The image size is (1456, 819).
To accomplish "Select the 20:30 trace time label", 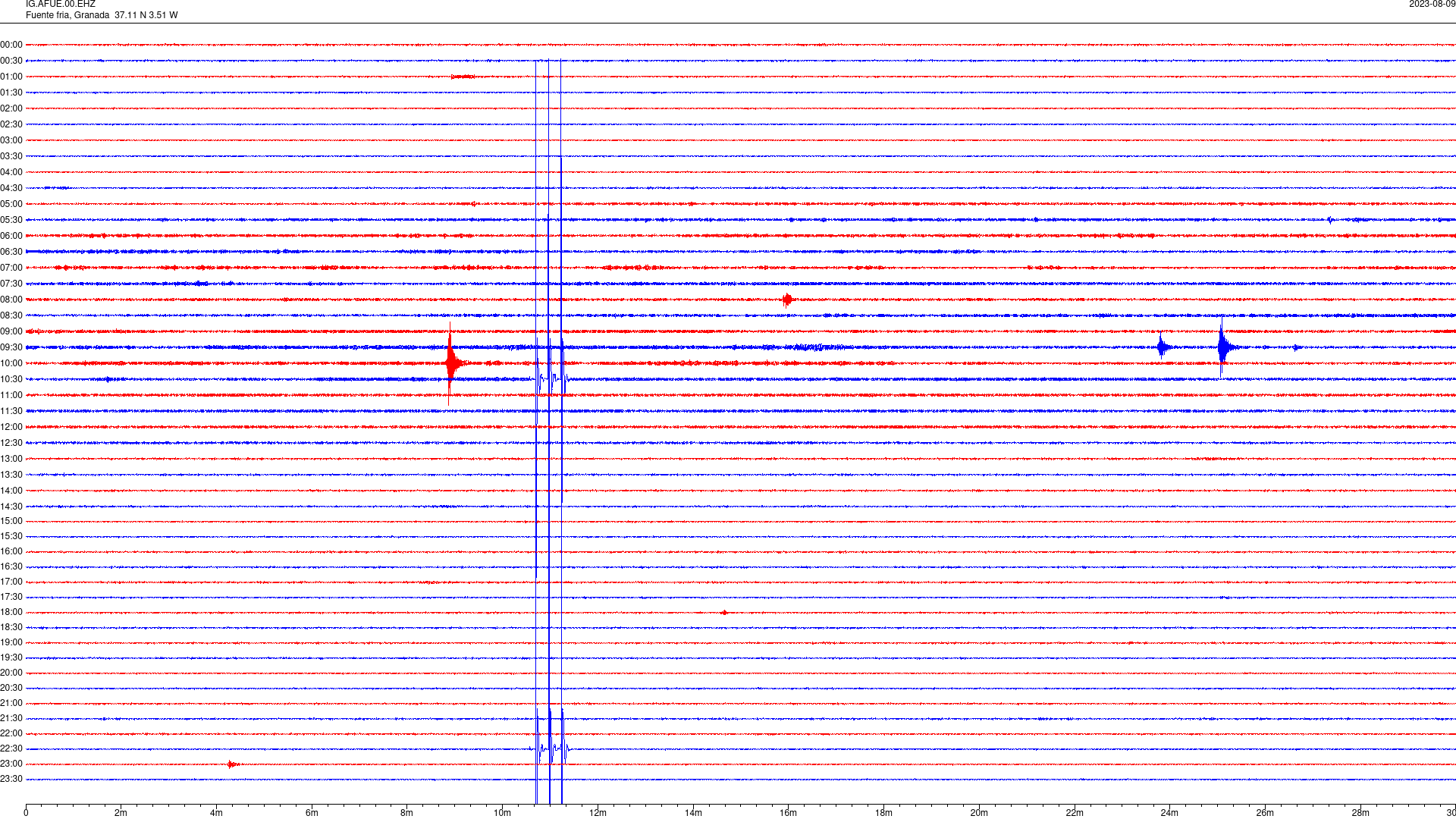I will [11, 688].
